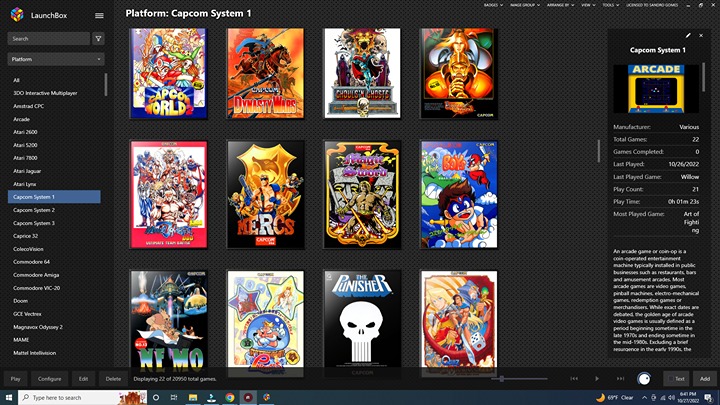Open the View dropdown menu
The width and height of the screenshot is (720, 405).
588,5
